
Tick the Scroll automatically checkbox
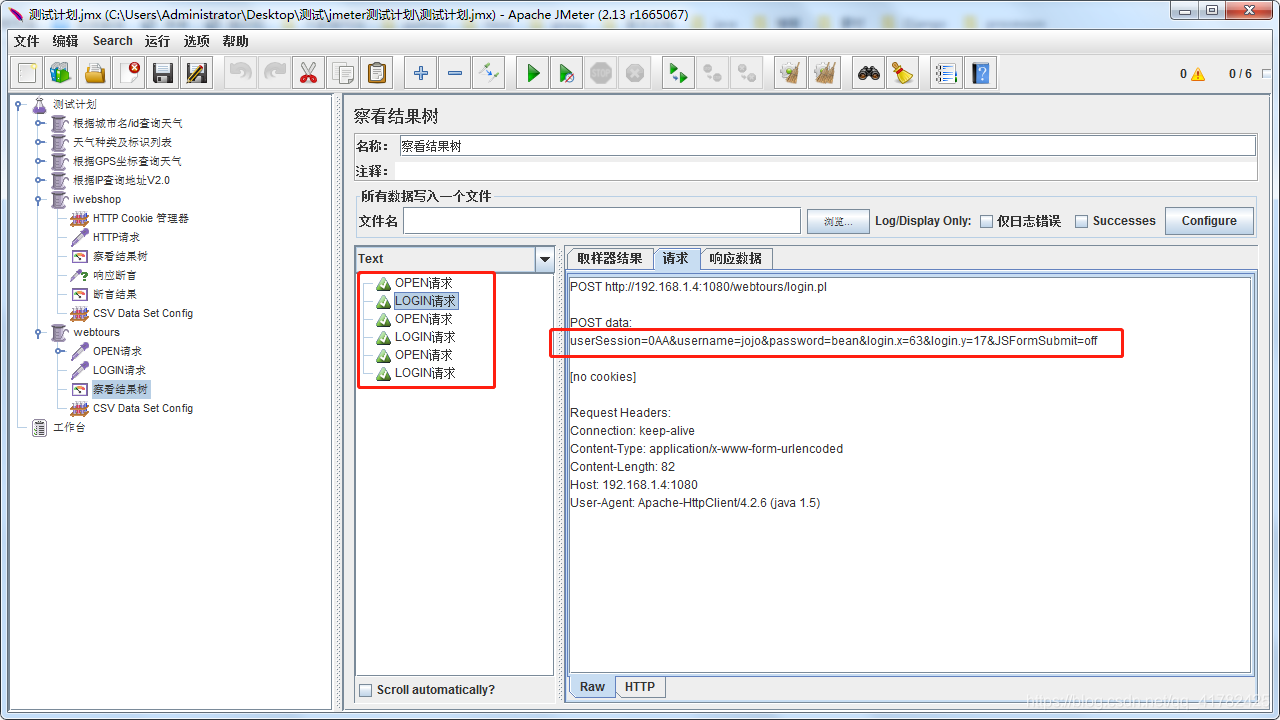click(366, 690)
